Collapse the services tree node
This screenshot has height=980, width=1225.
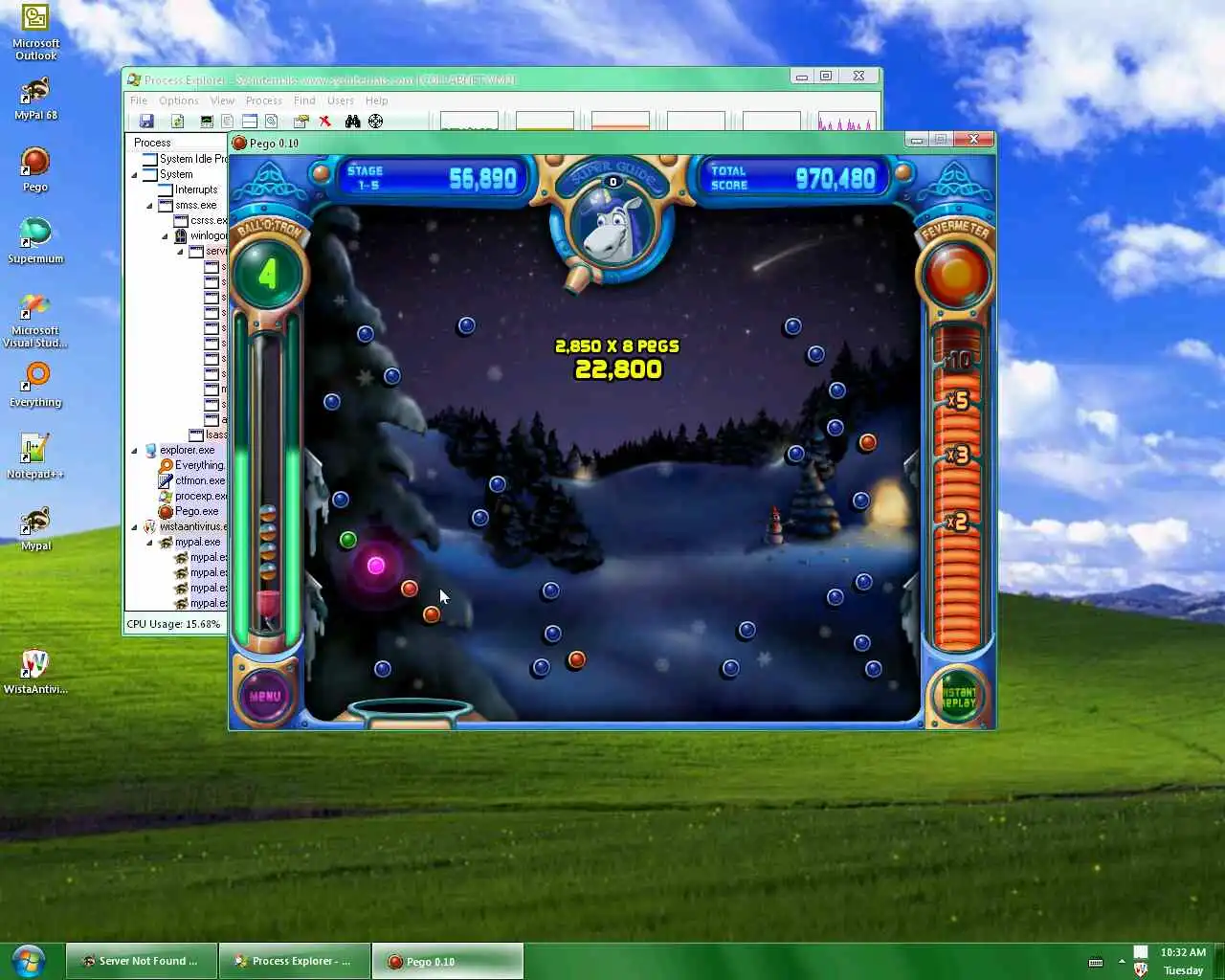point(180,251)
